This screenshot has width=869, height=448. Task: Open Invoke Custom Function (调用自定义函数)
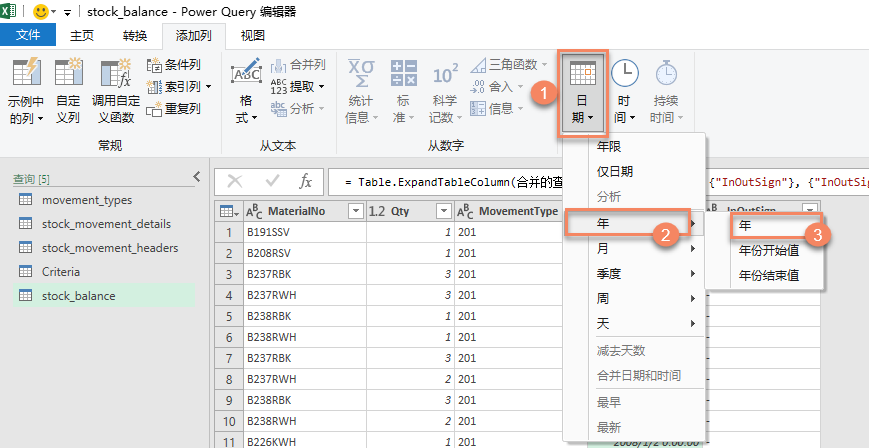pos(116,90)
